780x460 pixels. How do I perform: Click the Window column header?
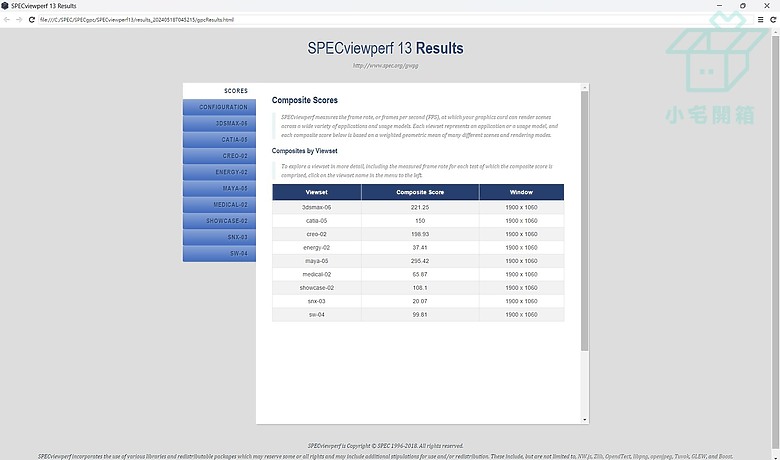(x=521, y=192)
